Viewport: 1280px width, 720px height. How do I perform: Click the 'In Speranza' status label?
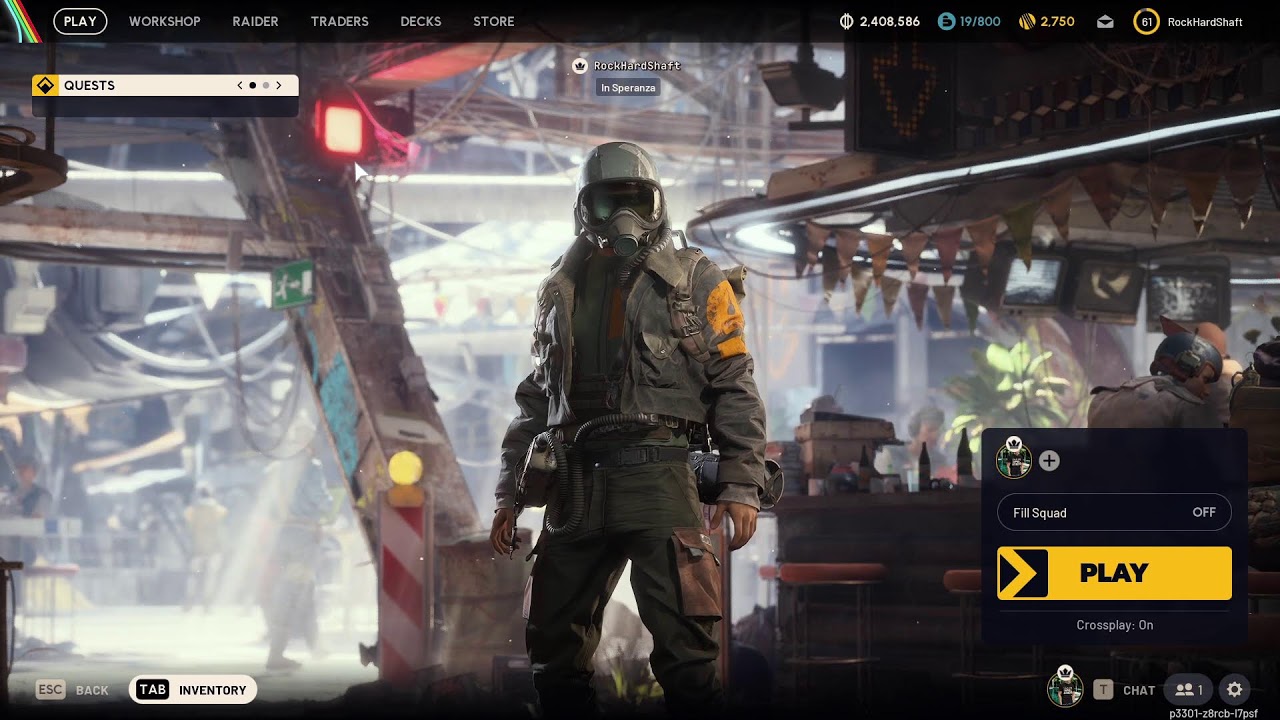(628, 88)
